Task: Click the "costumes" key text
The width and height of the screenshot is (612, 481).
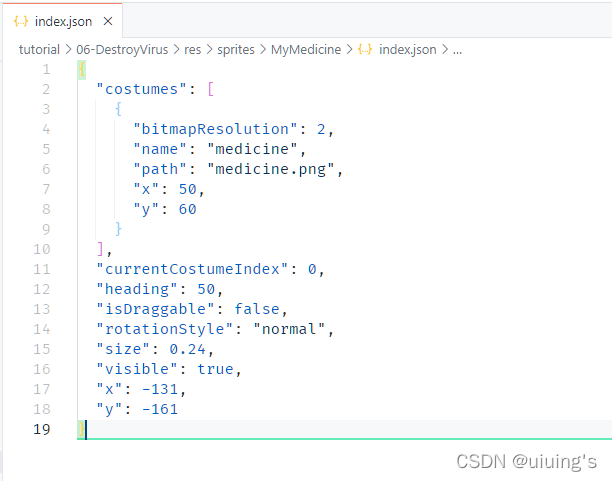Action: (x=141, y=89)
